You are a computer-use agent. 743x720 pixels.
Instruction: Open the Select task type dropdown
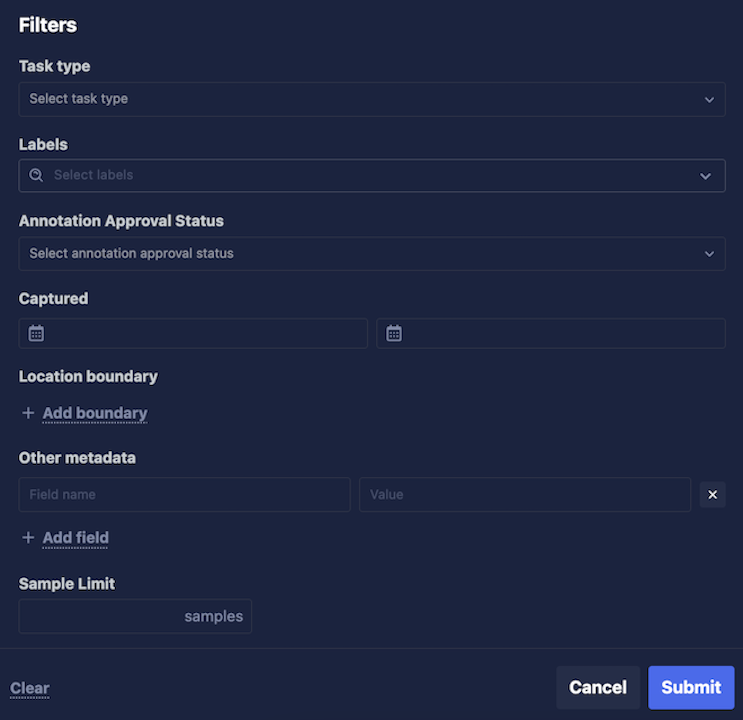(372, 99)
